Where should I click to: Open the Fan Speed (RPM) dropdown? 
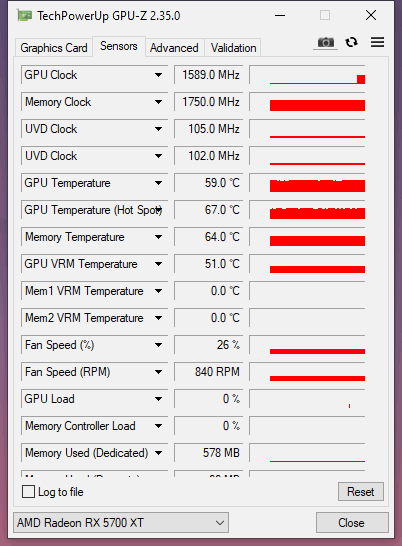tap(158, 372)
